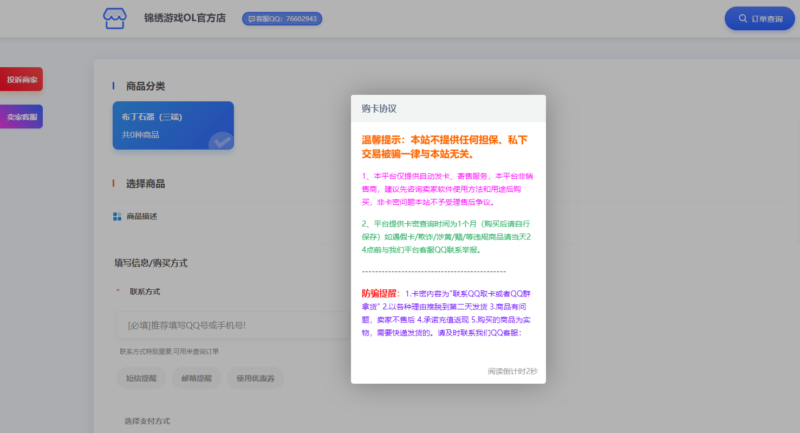The width and height of the screenshot is (800, 433).
Task: Focus the 联系方式 contact input field
Action: pos(233,325)
